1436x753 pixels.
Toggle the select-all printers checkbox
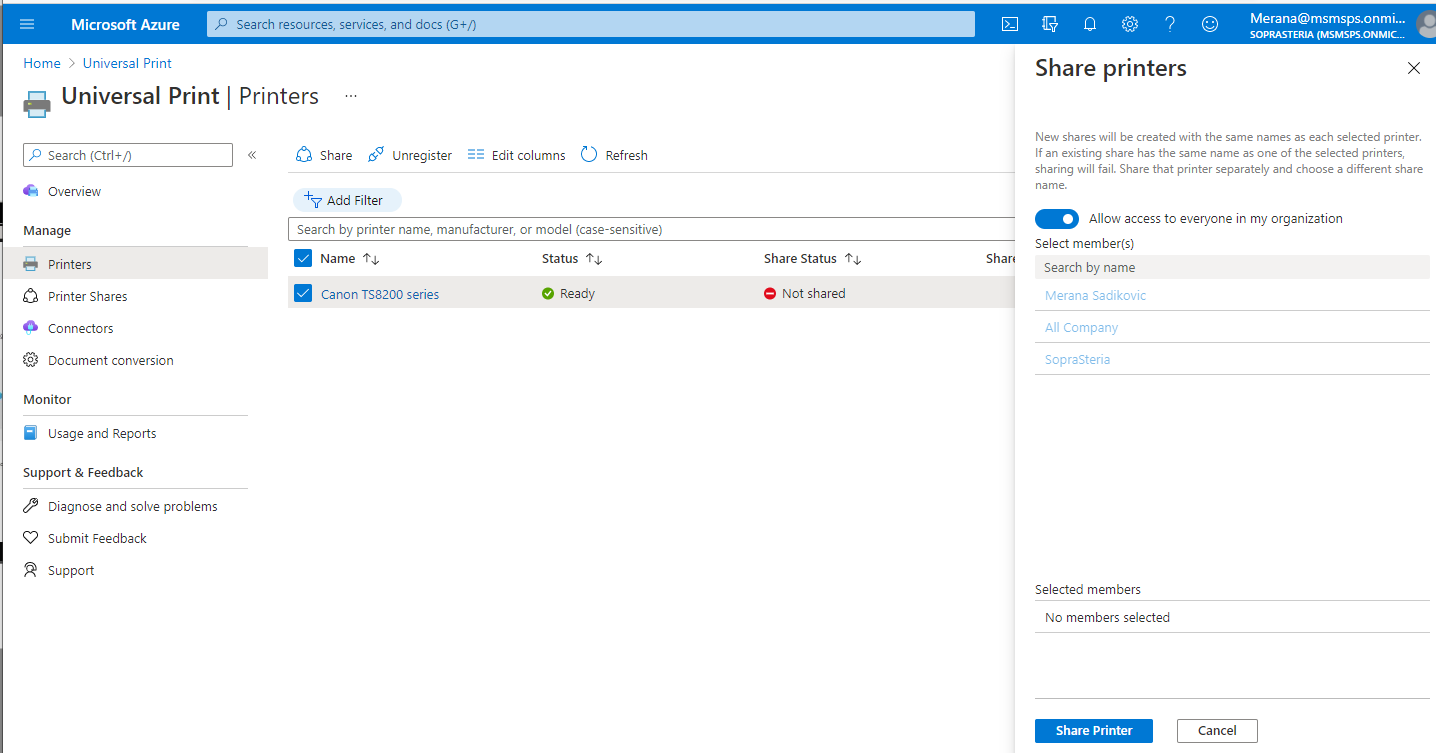pyautogui.click(x=304, y=259)
